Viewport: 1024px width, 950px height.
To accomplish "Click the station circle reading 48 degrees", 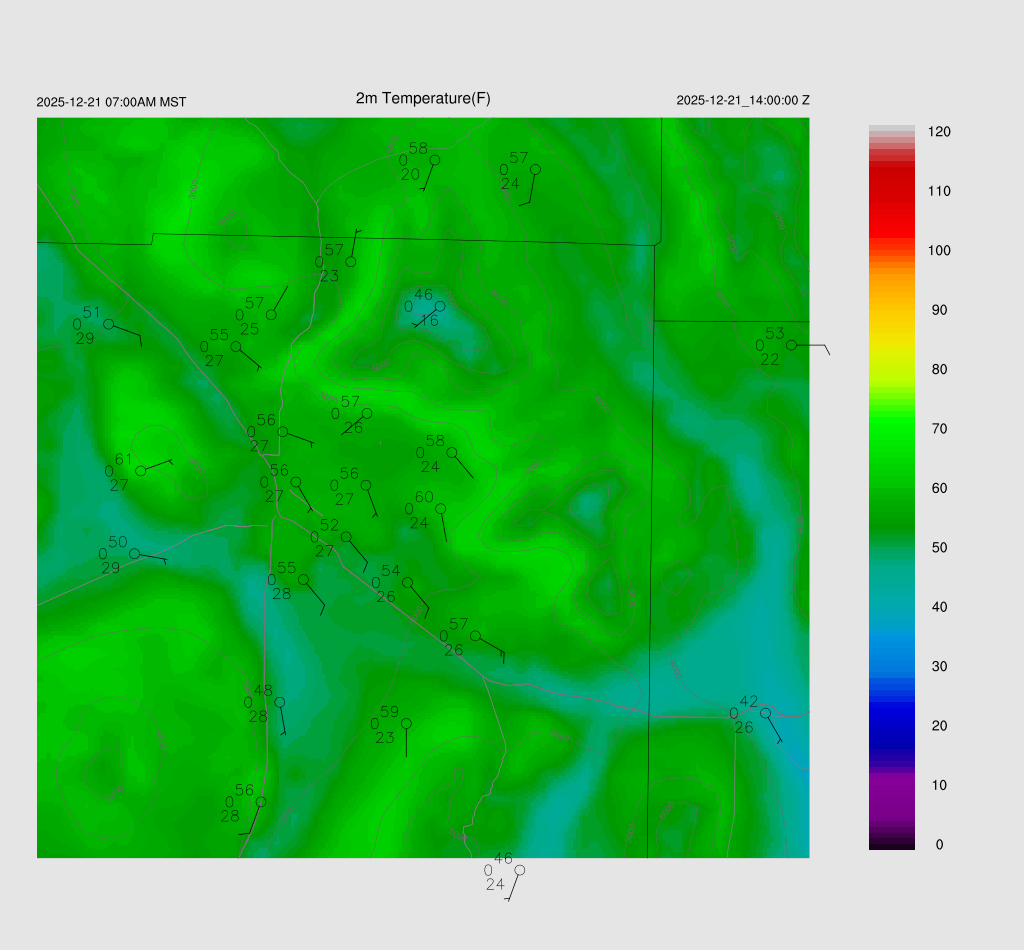I will [280, 702].
